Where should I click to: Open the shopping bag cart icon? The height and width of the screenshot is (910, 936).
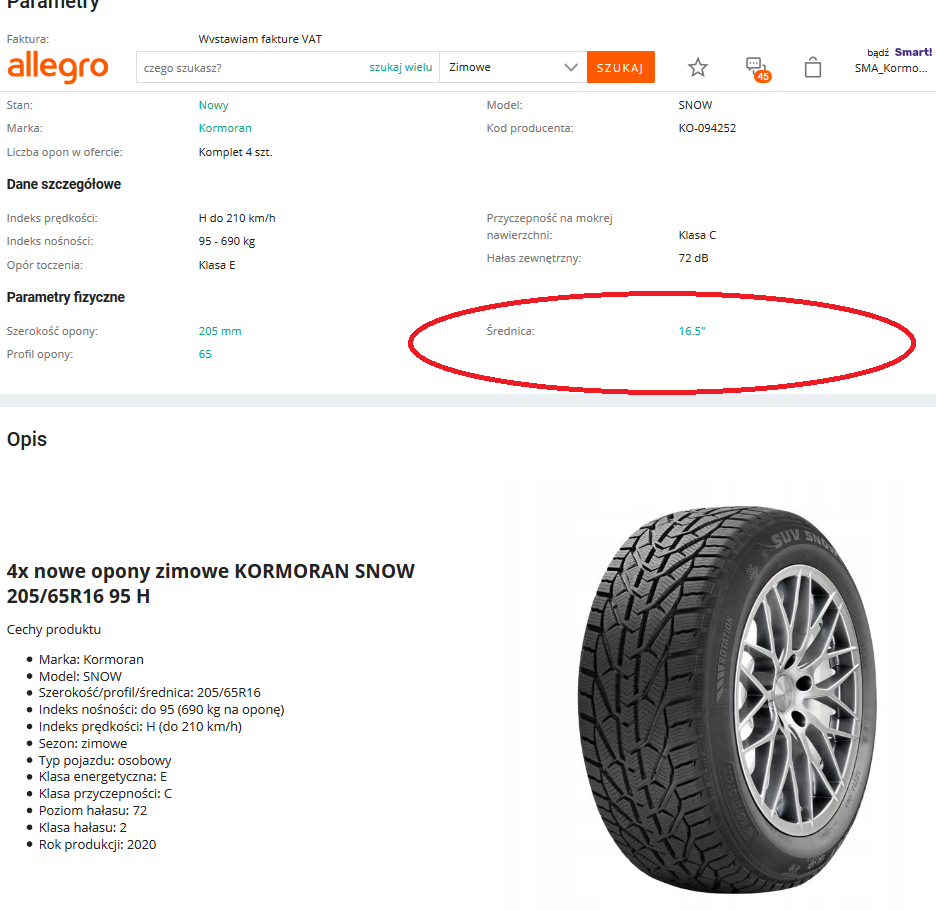(813, 67)
